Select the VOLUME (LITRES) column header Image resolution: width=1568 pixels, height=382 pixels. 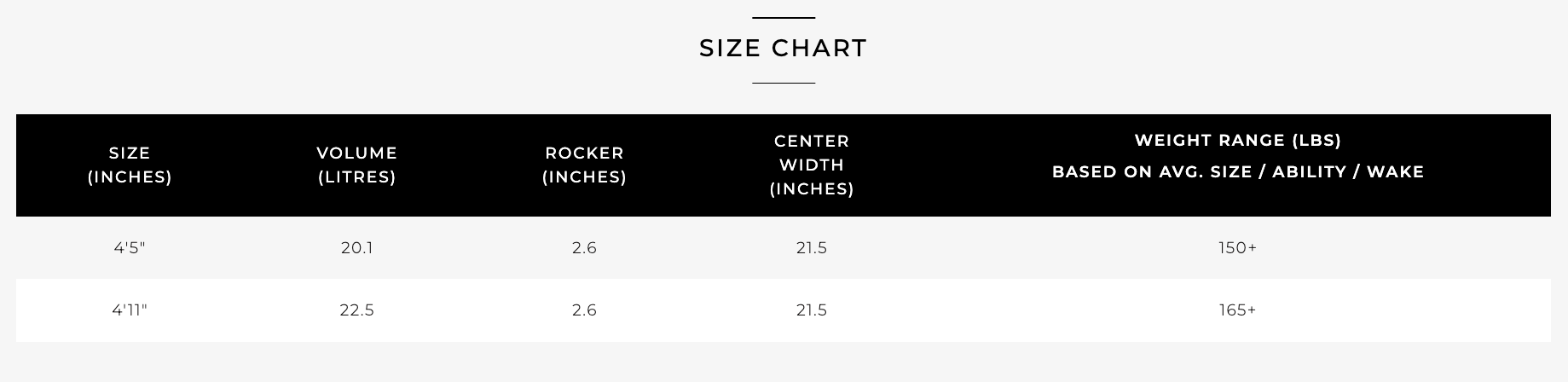[x=356, y=165]
